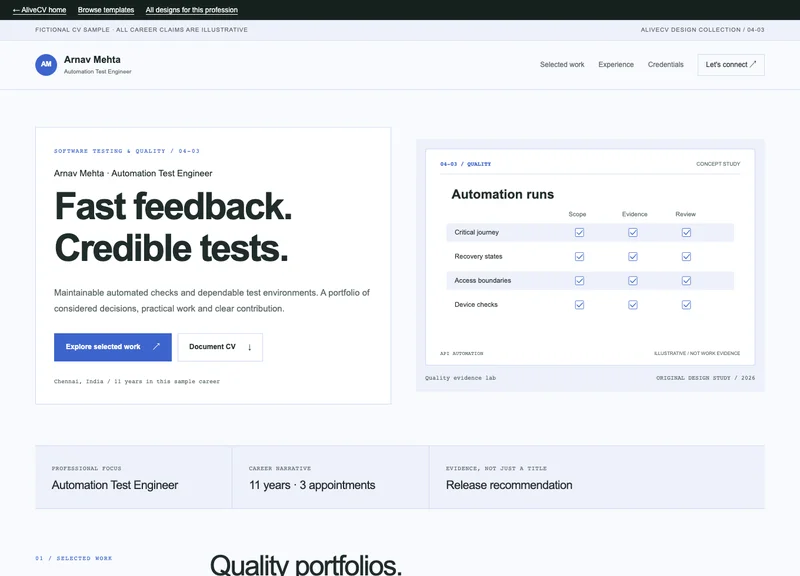The width and height of the screenshot is (800, 576).
Task: Click the Evidence column header
Action: tap(634, 214)
